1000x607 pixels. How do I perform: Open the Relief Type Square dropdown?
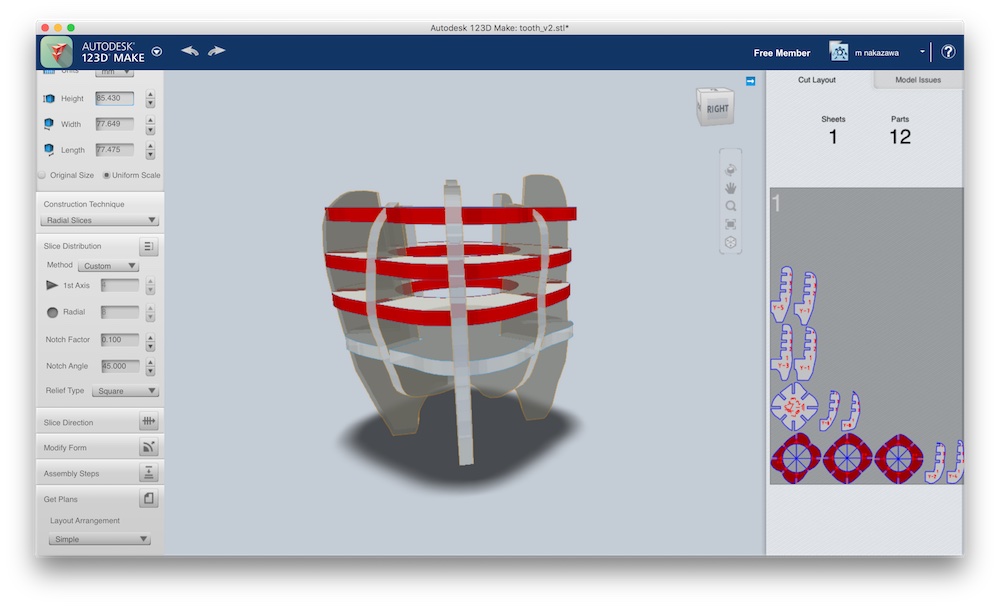pyautogui.click(x=125, y=391)
